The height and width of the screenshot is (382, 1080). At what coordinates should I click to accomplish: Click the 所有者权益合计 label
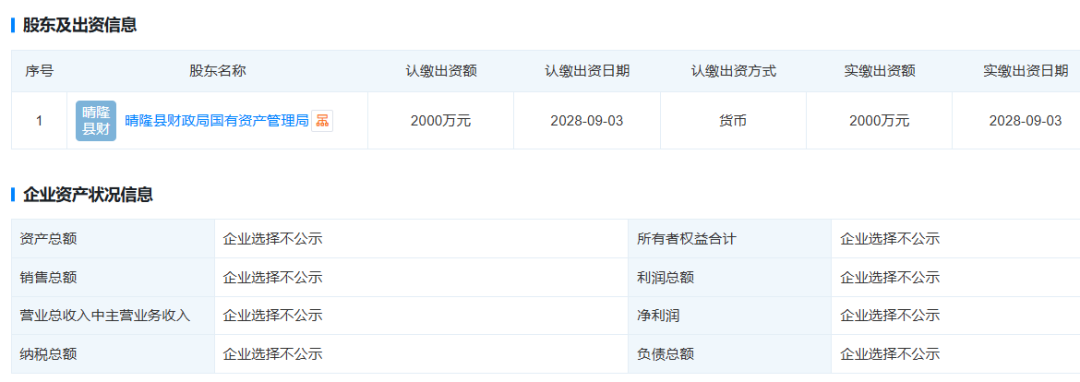(x=687, y=239)
